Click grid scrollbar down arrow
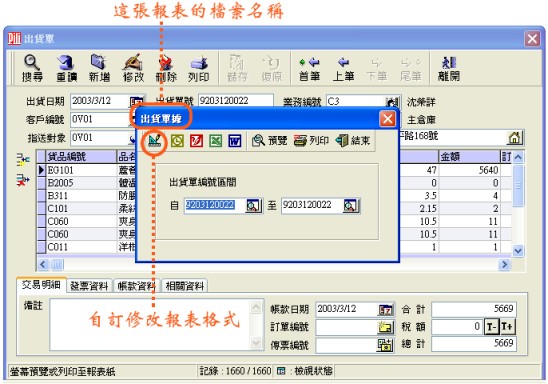548x384 pixels. 518,251
